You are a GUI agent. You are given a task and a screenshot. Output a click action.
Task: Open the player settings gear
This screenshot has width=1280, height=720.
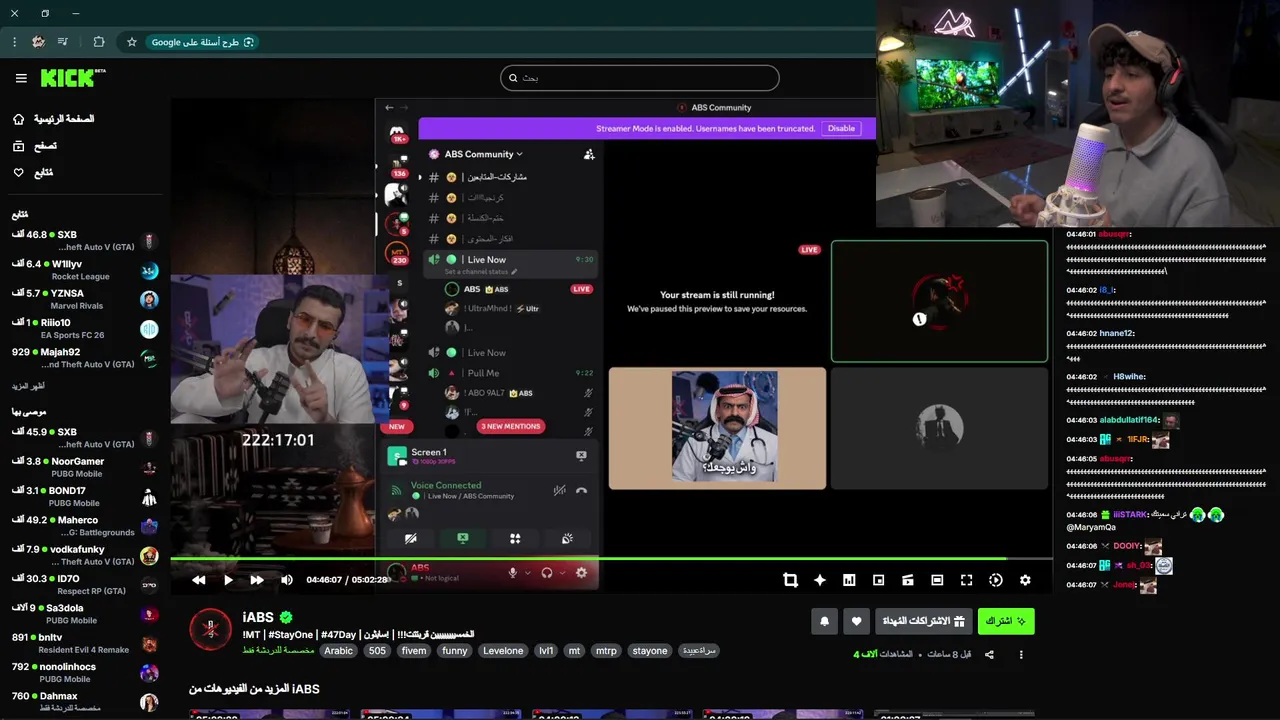[x=1025, y=580]
